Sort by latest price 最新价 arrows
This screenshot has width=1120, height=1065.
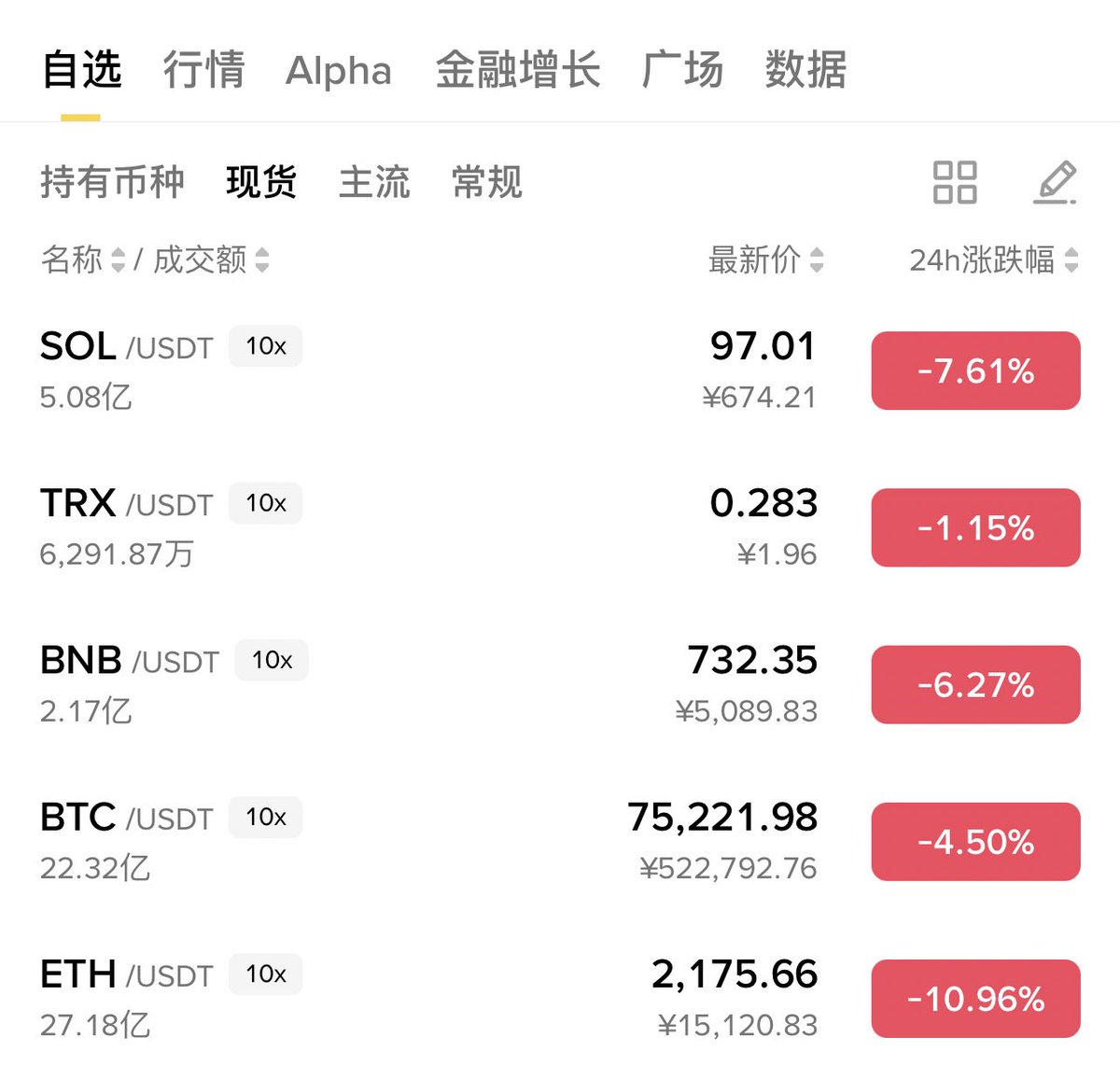point(817,259)
